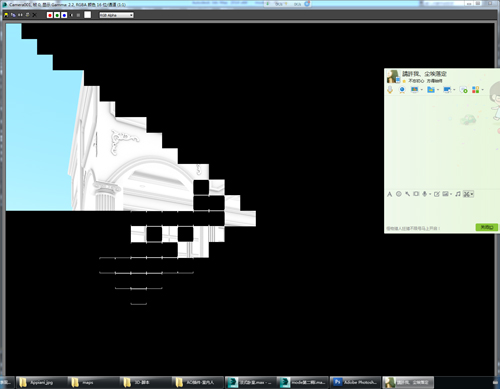The image size is (500, 389).
Task: Open the file transfer folder dropdown
Action: pyautogui.click(x=438, y=89)
